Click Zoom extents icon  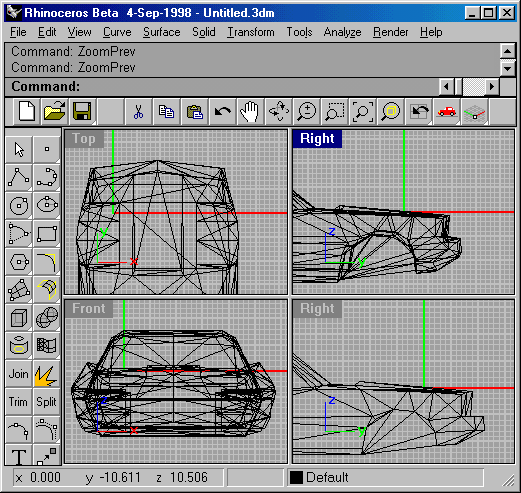tap(362, 111)
